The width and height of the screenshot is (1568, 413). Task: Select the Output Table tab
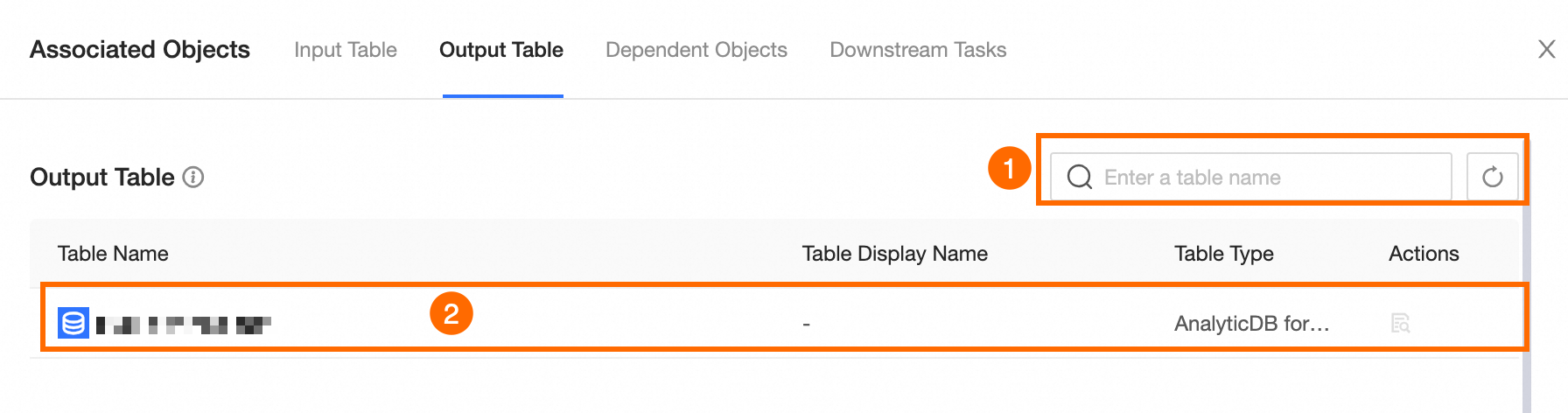500,50
